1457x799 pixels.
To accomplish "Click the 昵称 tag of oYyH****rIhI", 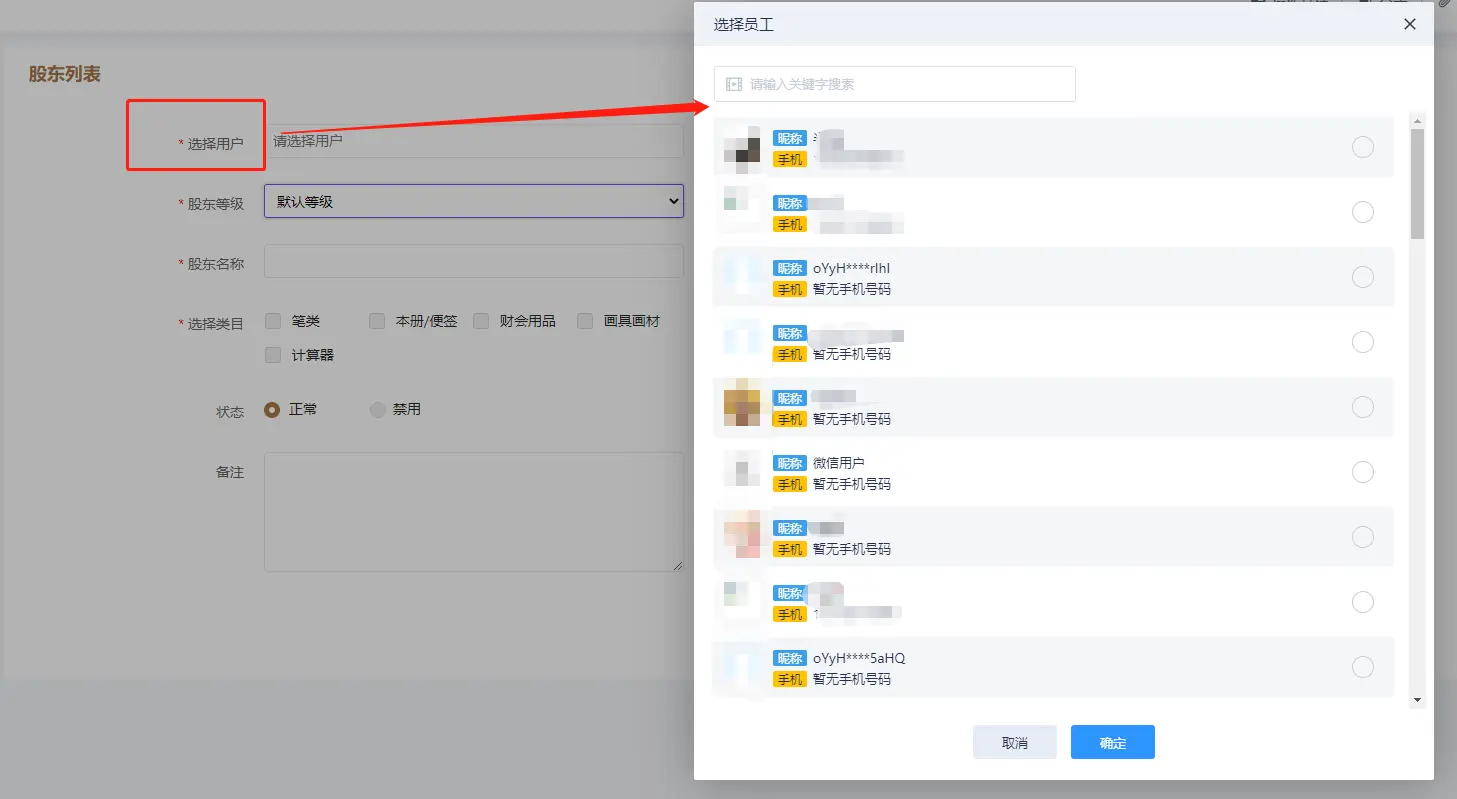I will pos(789,268).
